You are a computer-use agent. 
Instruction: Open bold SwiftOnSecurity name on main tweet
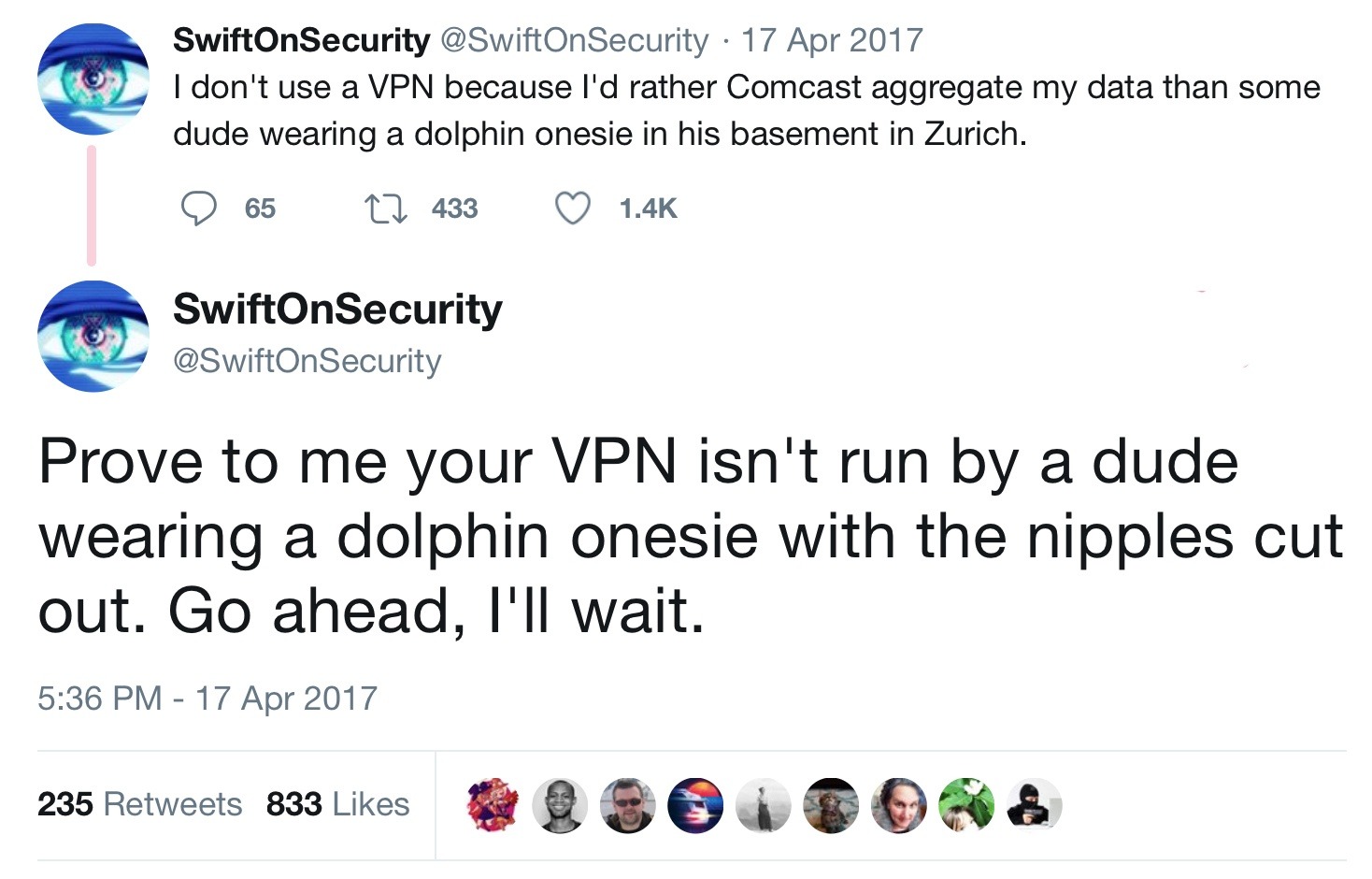[x=337, y=310]
